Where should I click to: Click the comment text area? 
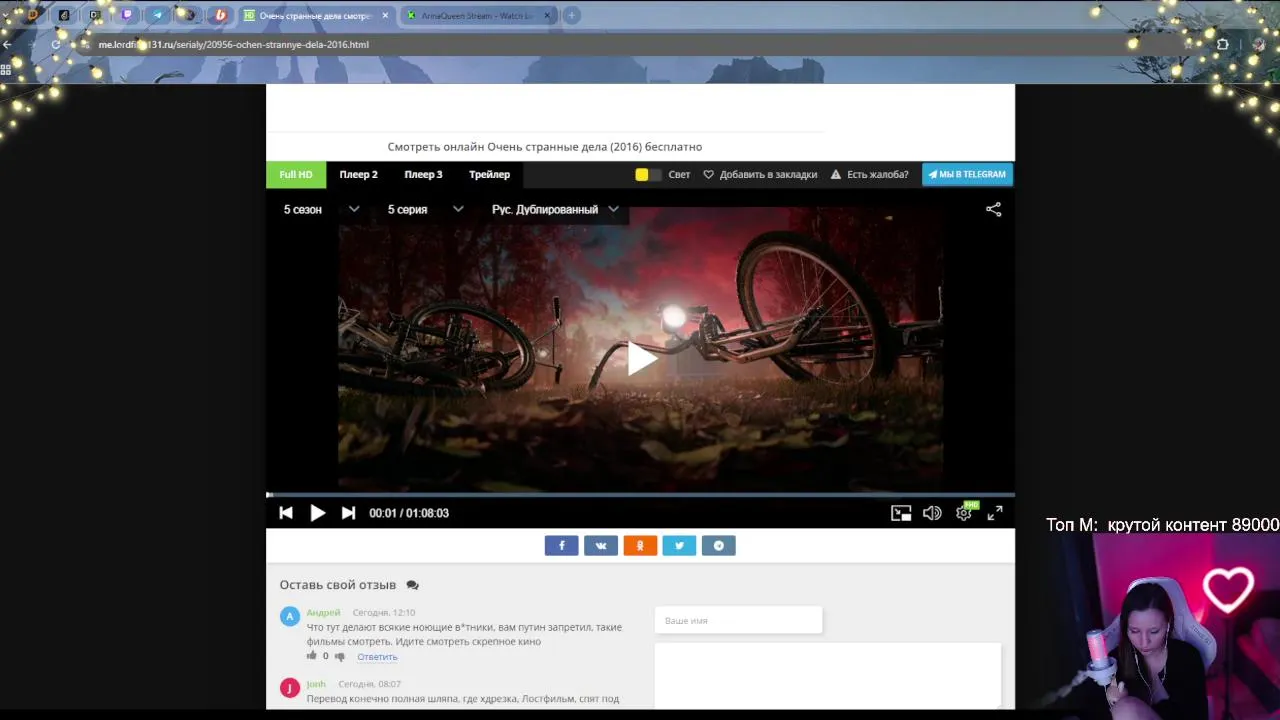[x=828, y=675]
